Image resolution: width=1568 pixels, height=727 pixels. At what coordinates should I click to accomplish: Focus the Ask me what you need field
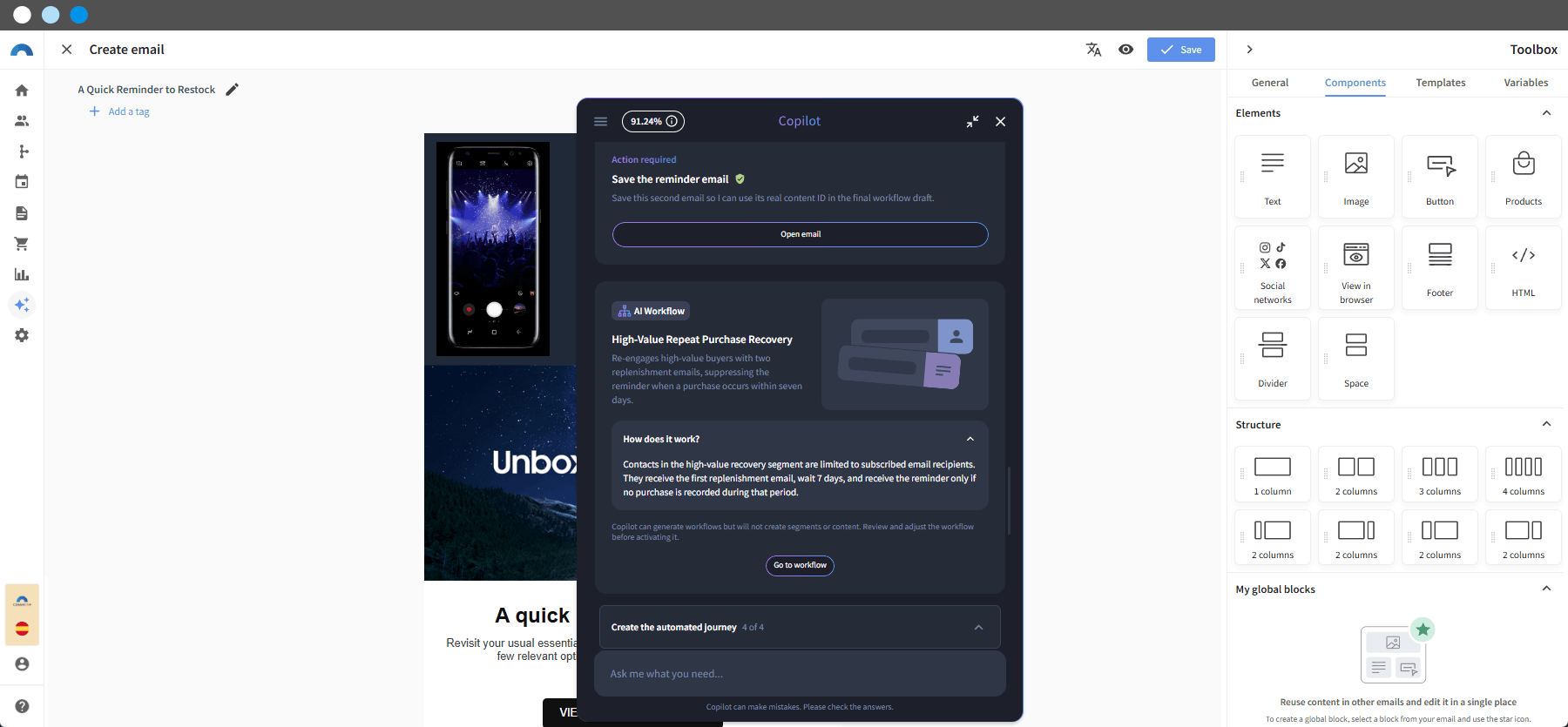click(x=800, y=674)
